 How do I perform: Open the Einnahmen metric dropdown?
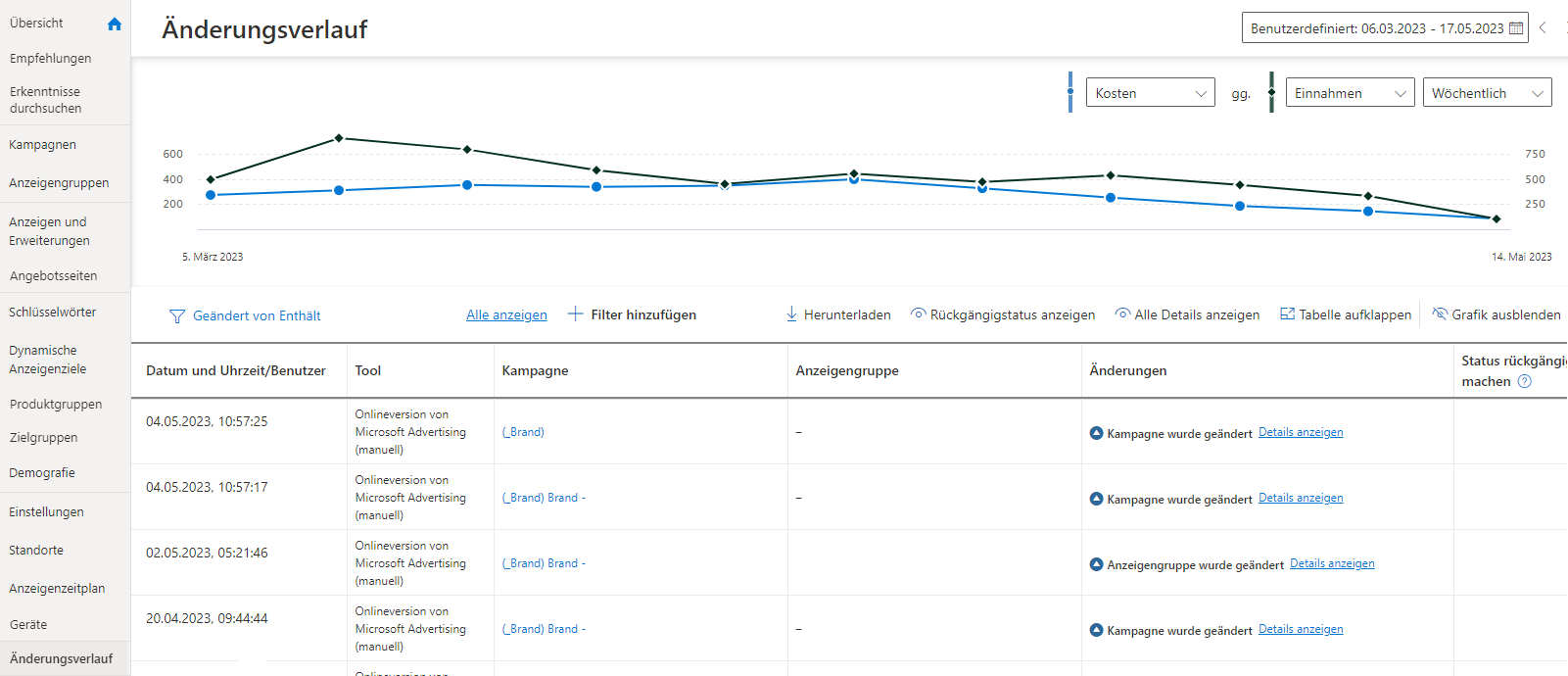point(1351,93)
